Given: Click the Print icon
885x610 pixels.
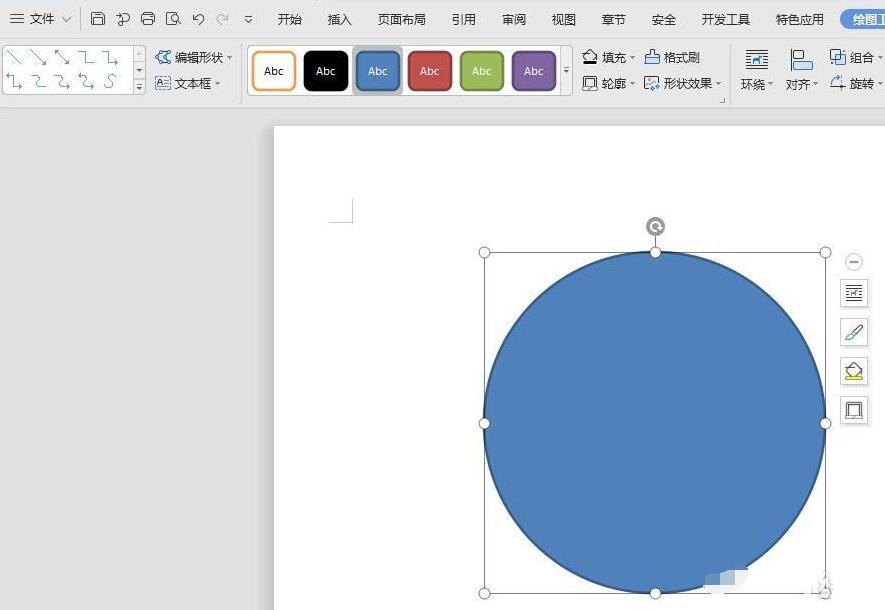Looking at the screenshot, I should click(148, 19).
